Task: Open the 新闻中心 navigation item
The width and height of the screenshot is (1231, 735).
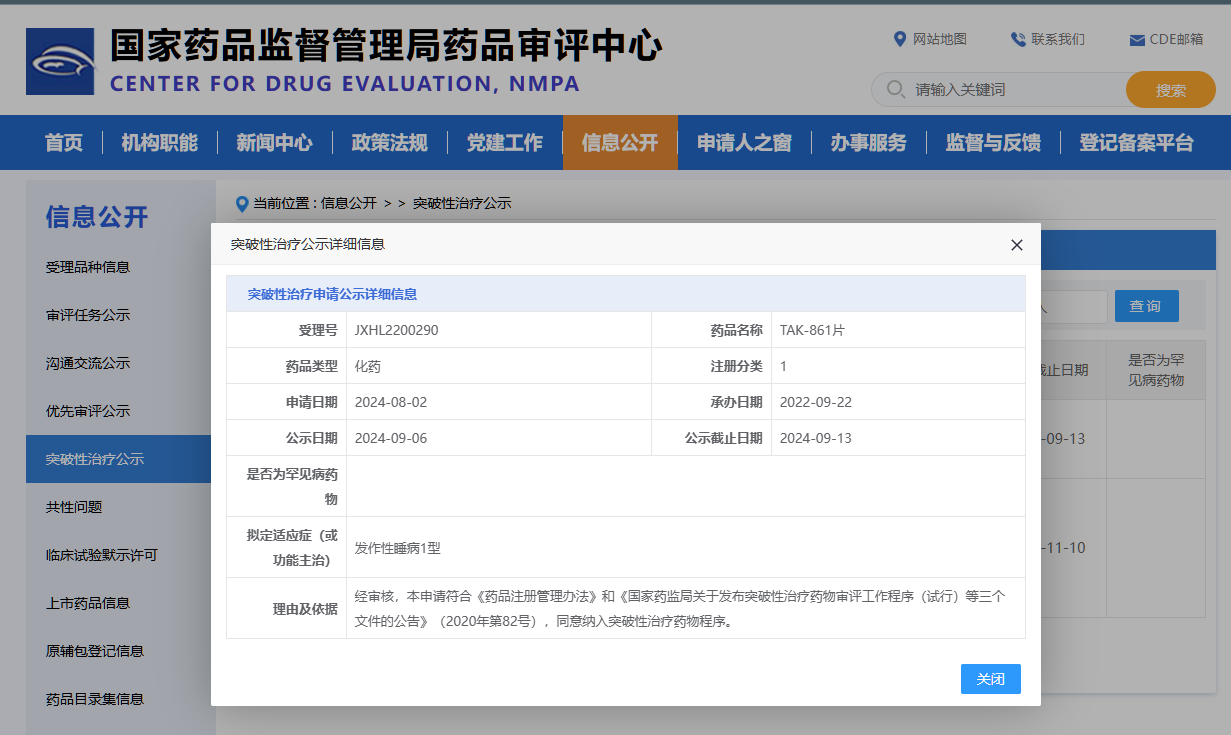Action: pyautogui.click(x=274, y=143)
